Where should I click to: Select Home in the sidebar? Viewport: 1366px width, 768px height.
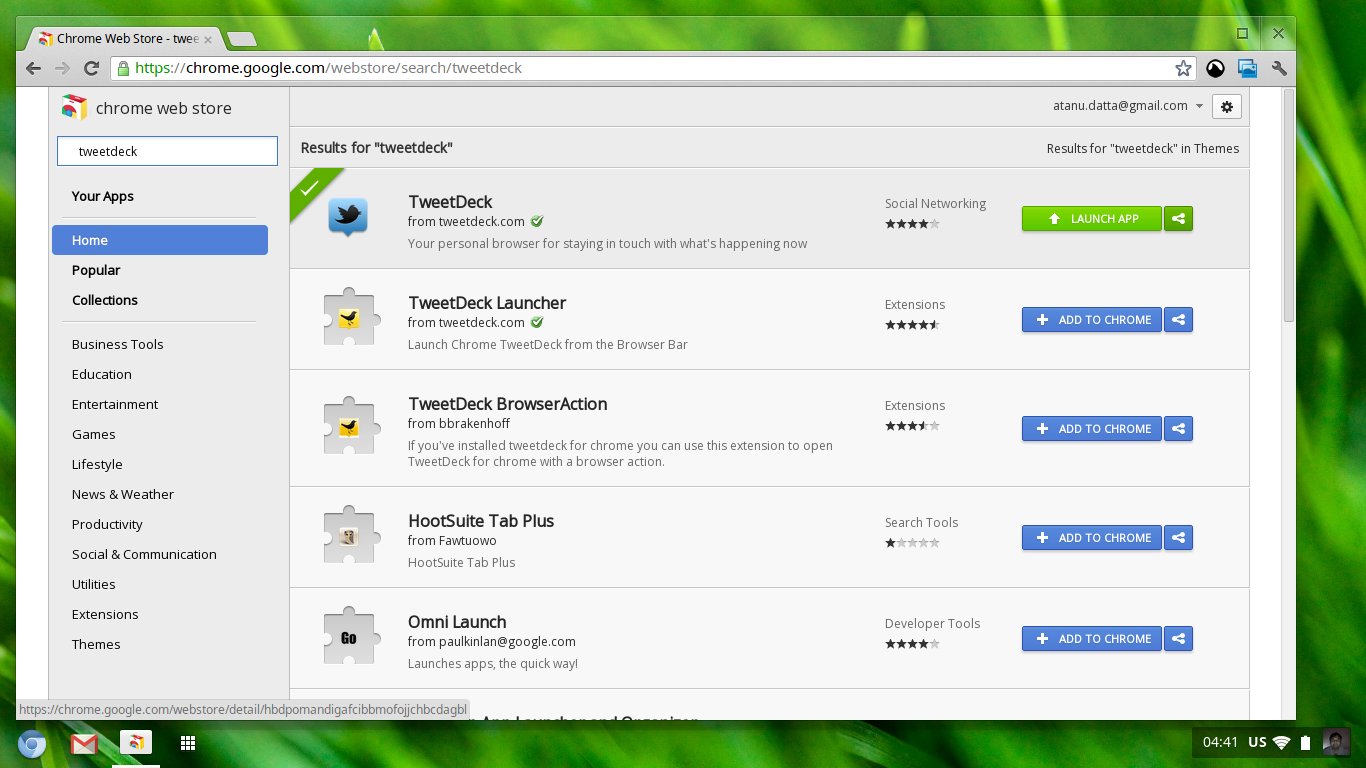coord(160,240)
